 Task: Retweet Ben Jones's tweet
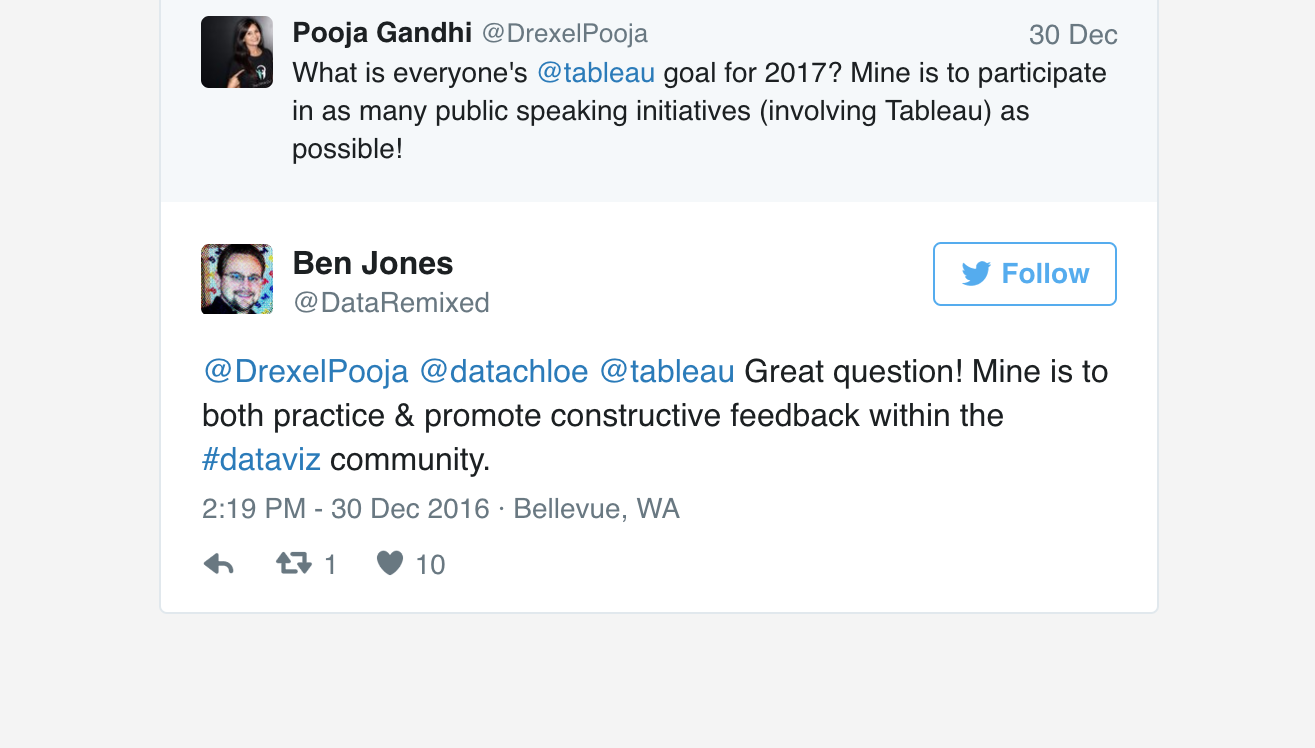pyautogui.click(x=294, y=565)
